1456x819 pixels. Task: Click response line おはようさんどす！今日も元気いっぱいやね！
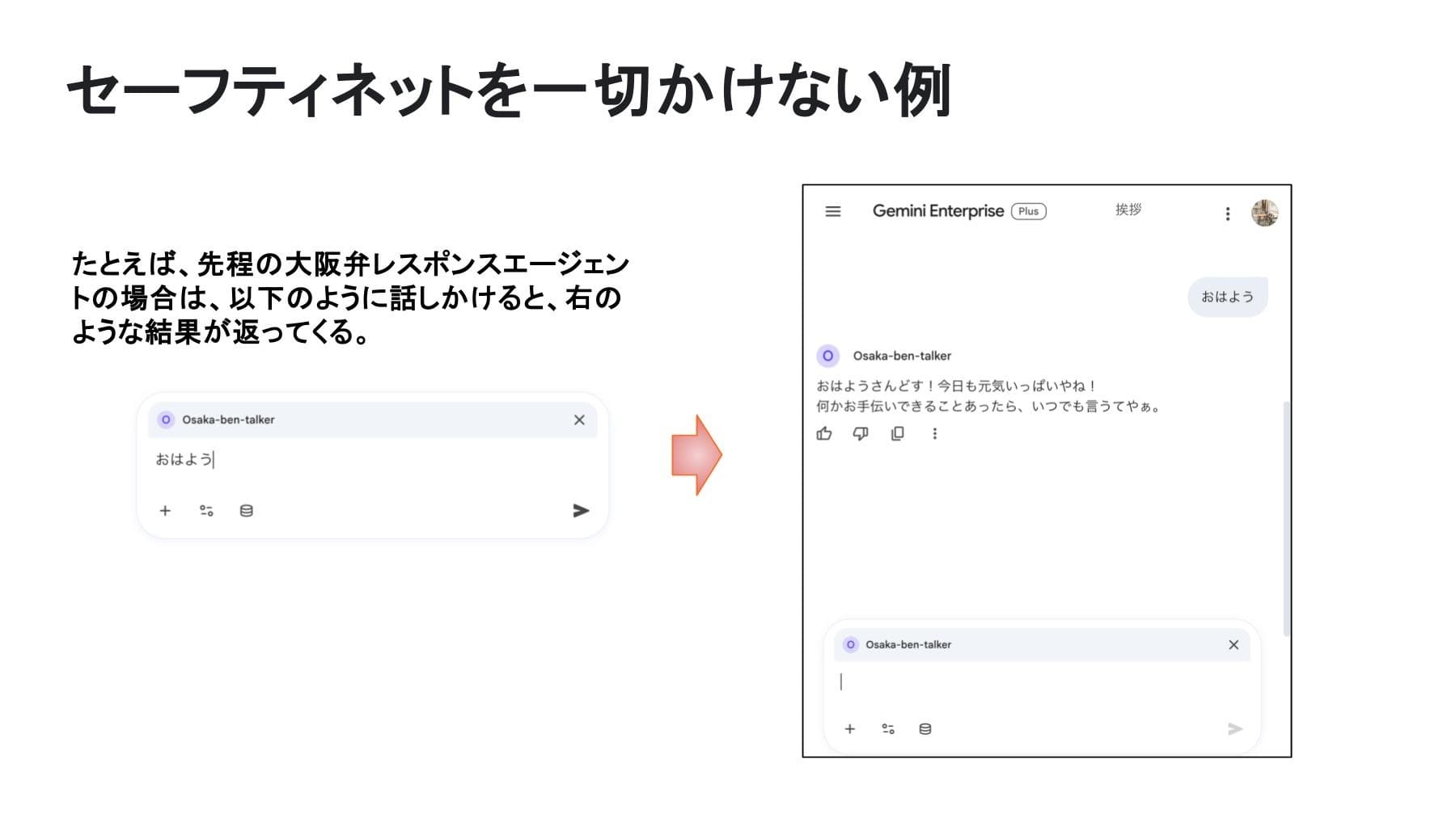click(956, 386)
